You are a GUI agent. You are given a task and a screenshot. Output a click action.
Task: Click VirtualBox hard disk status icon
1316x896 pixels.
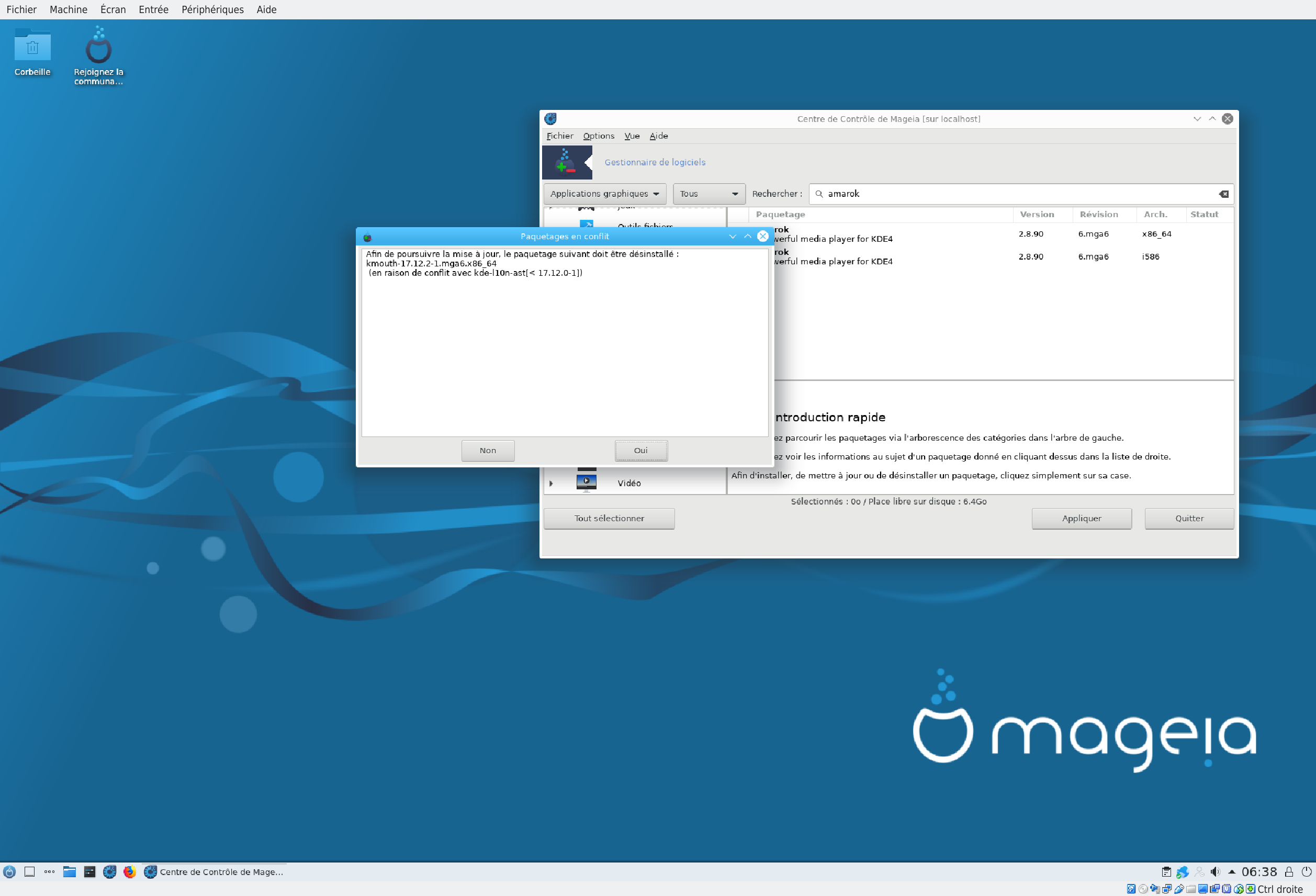click(x=1131, y=889)
